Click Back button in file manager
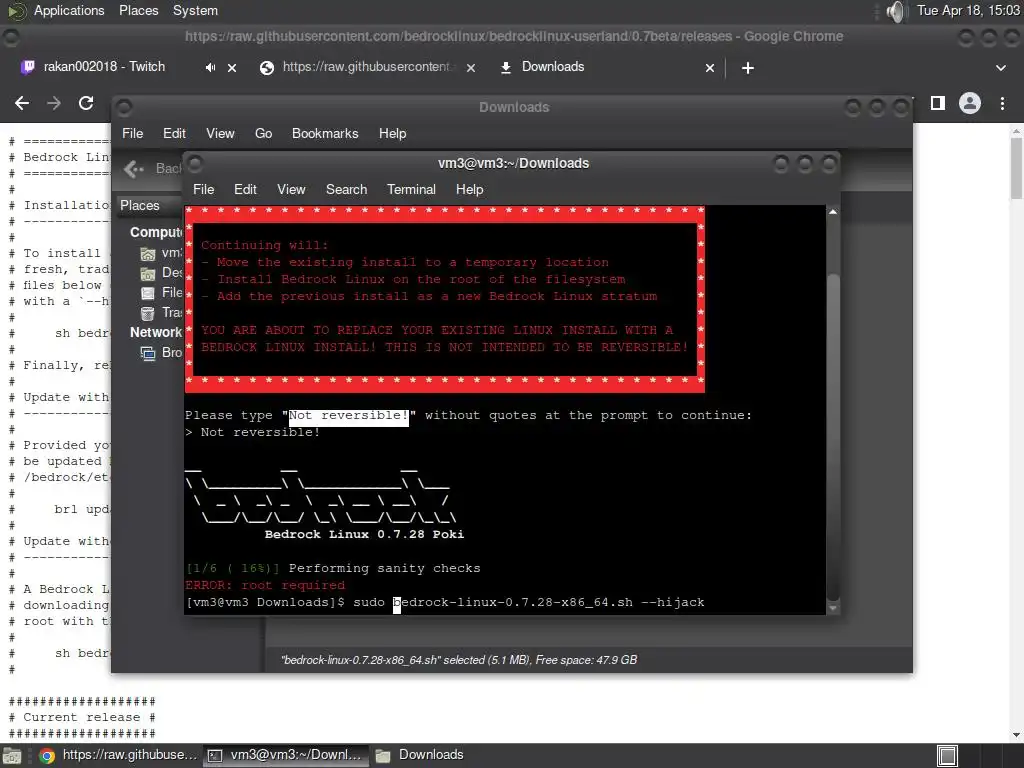The width and height of the screenshot is (1024, 768). tap(153, 169)
